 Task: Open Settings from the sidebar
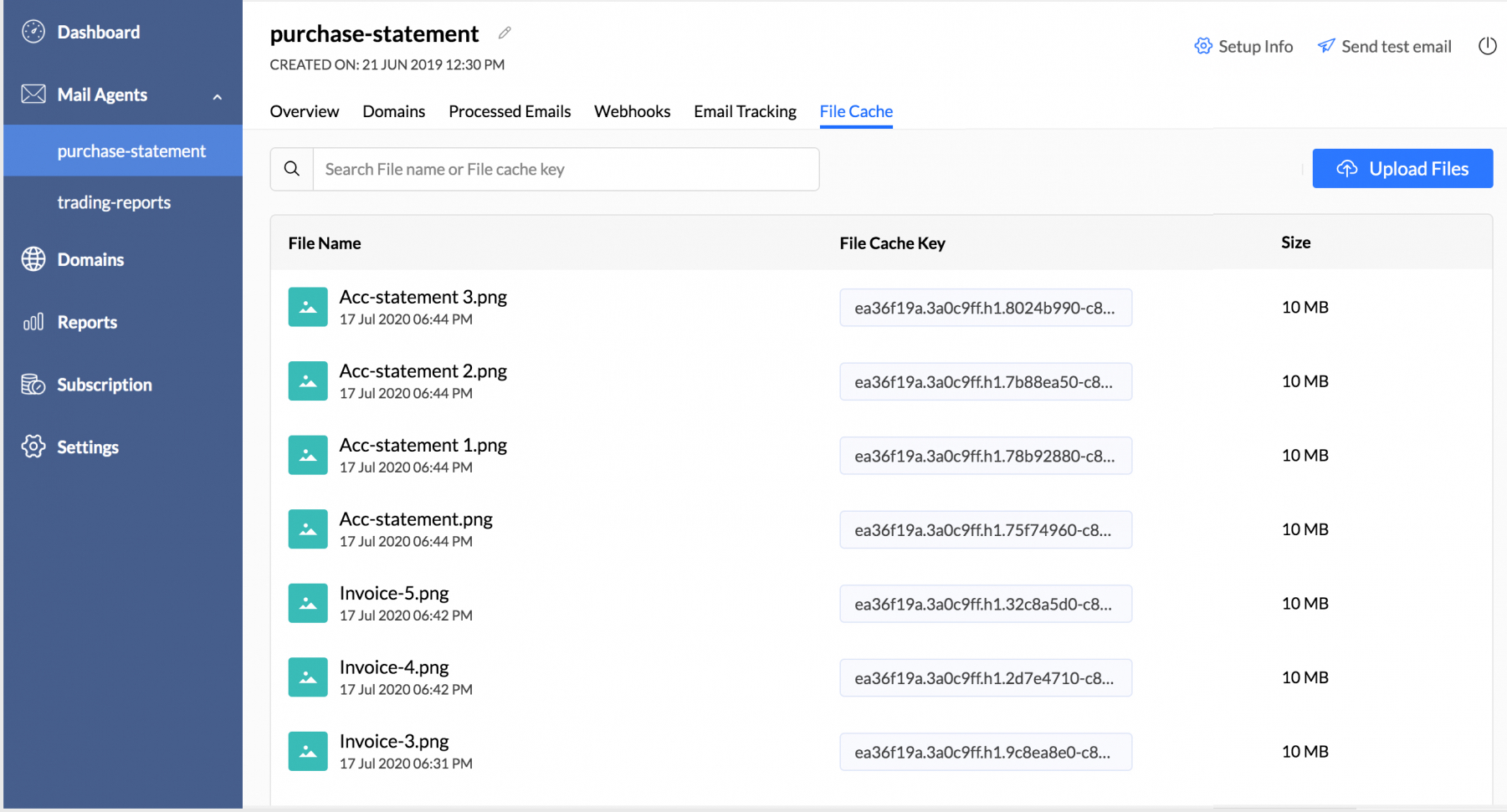87,447
